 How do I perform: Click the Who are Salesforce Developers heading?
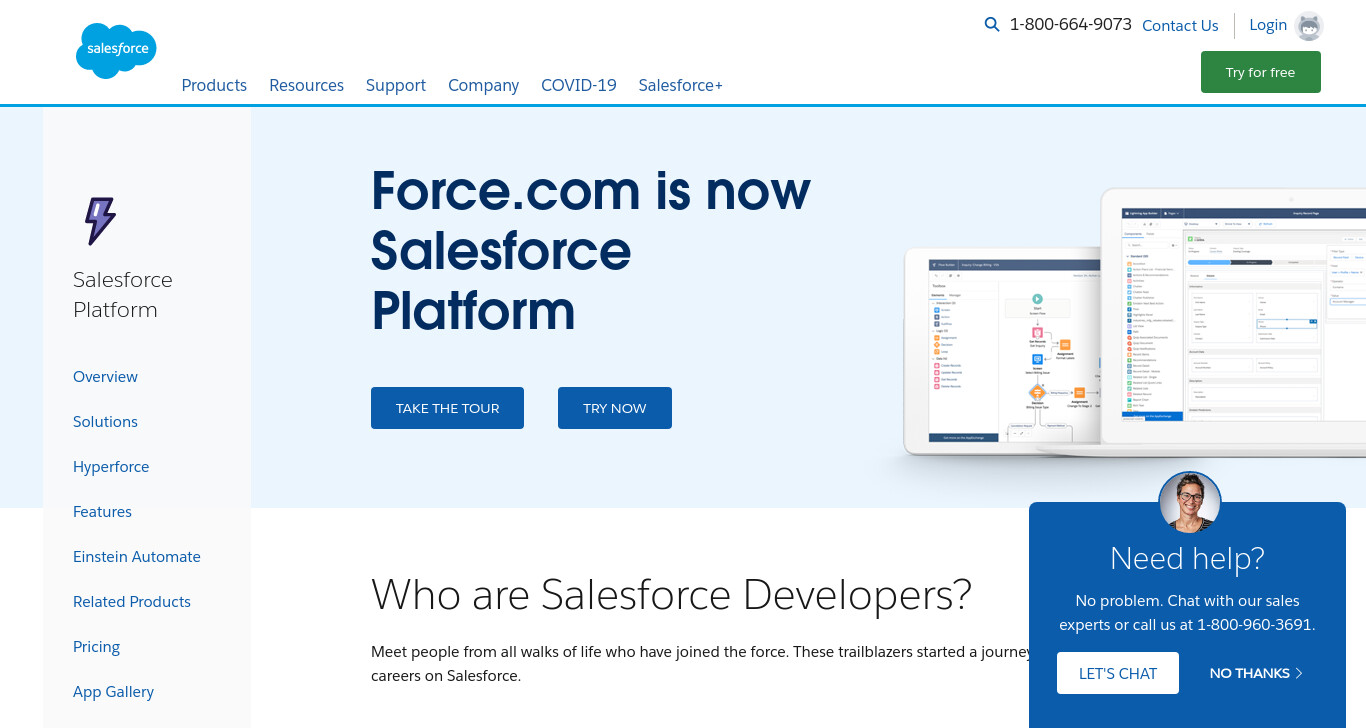(x=671, y=594)
